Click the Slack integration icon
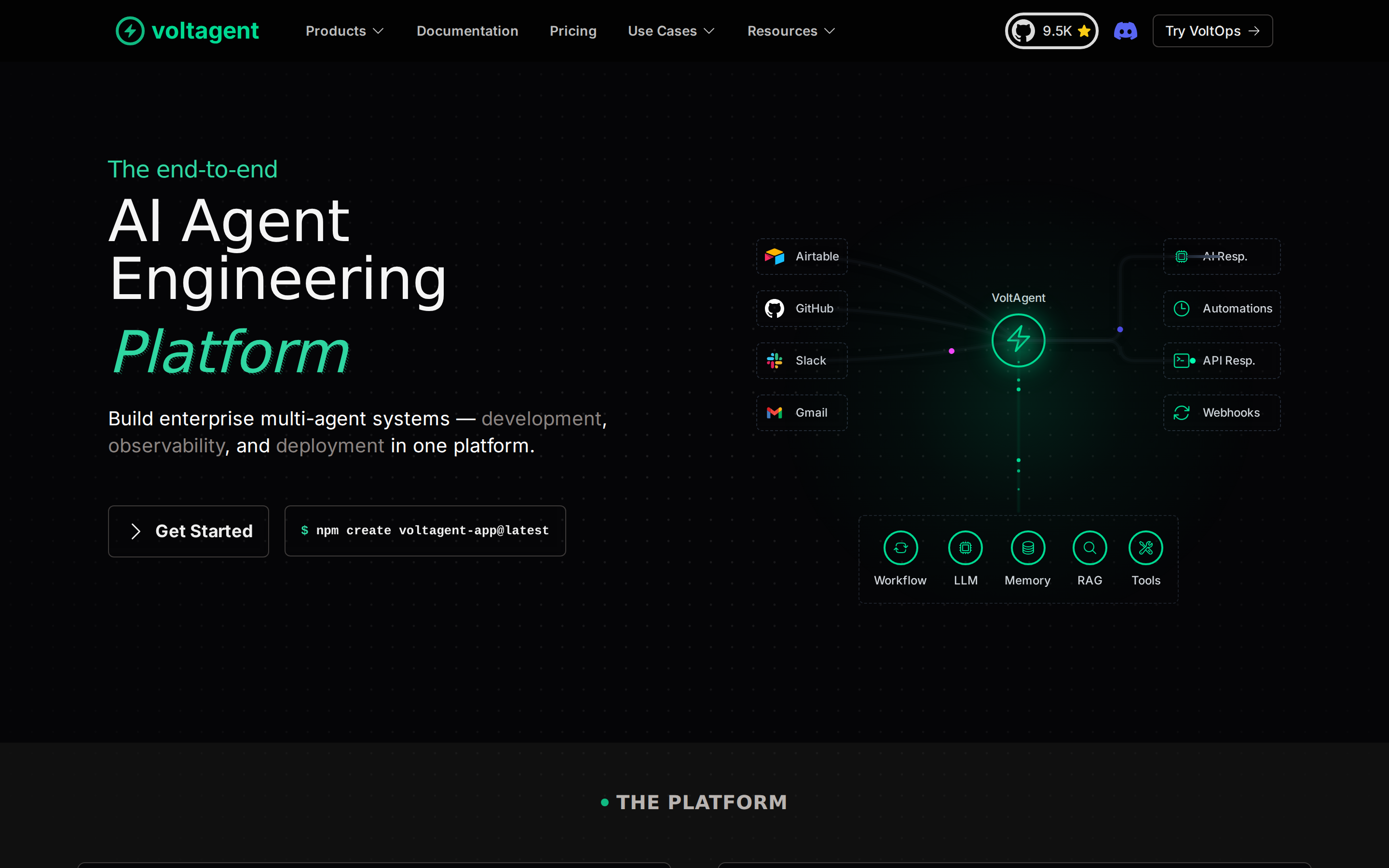1389x868 pixels. pyautogui.click(x=774, y=361)
